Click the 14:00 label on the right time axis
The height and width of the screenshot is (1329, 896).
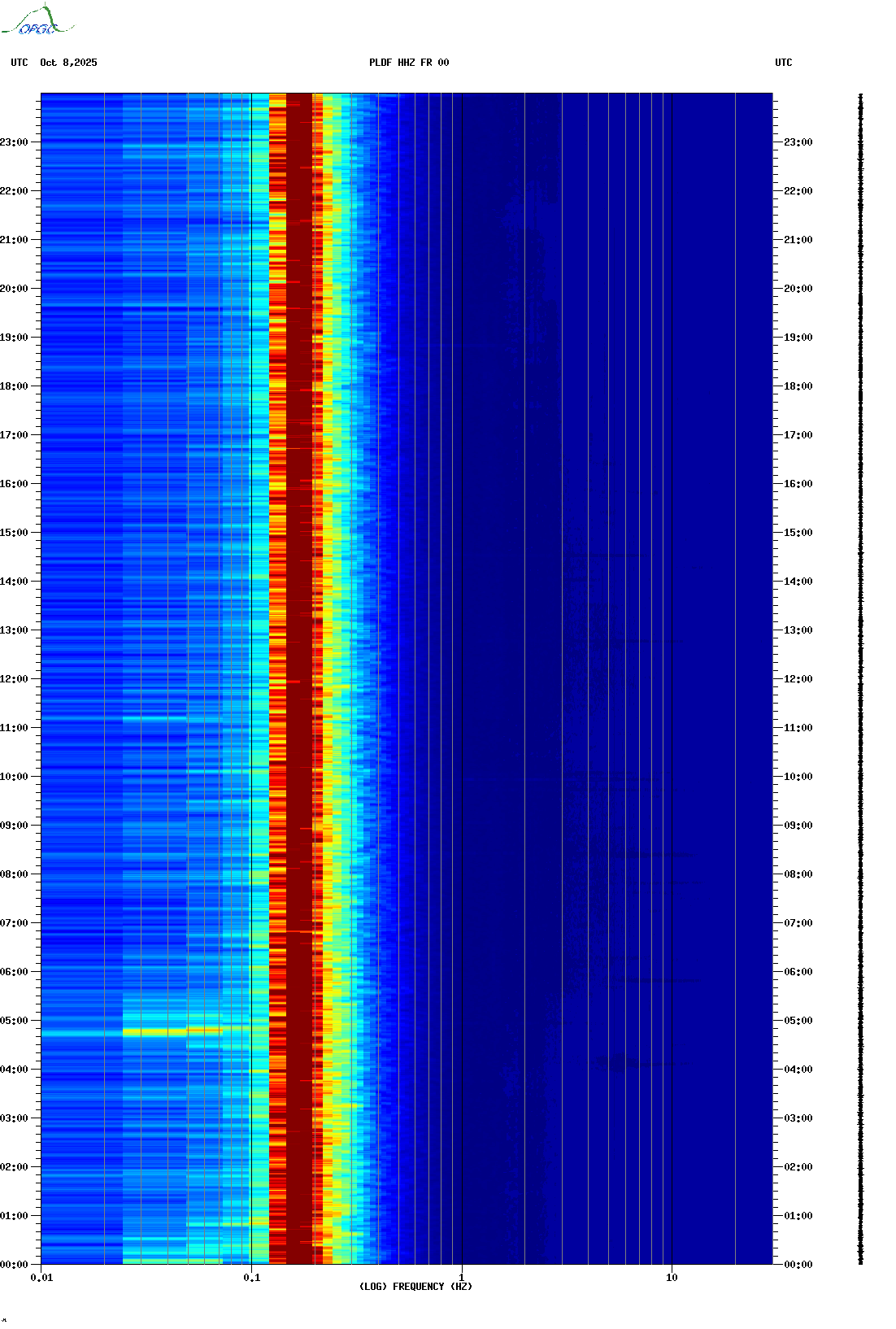[x=798, y=582]
